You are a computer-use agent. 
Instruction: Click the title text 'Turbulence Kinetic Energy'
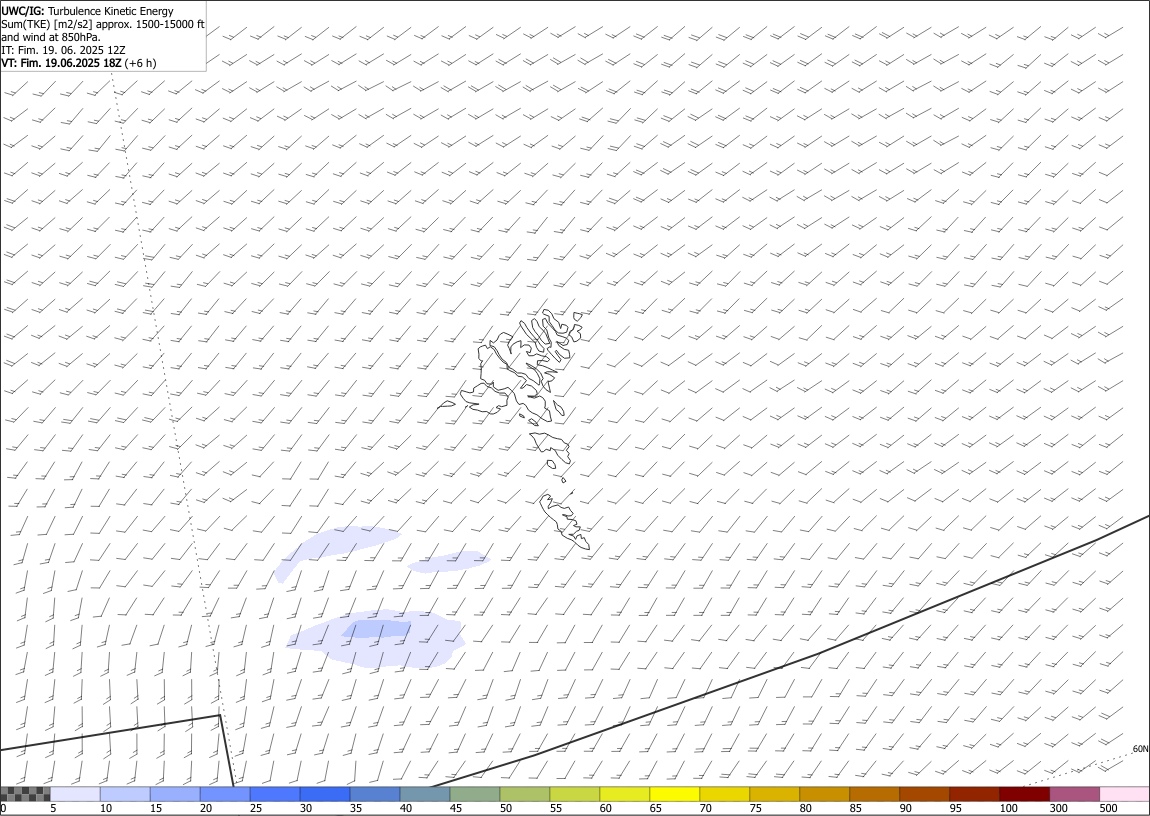pyautogui.click(x=111, y=11)
